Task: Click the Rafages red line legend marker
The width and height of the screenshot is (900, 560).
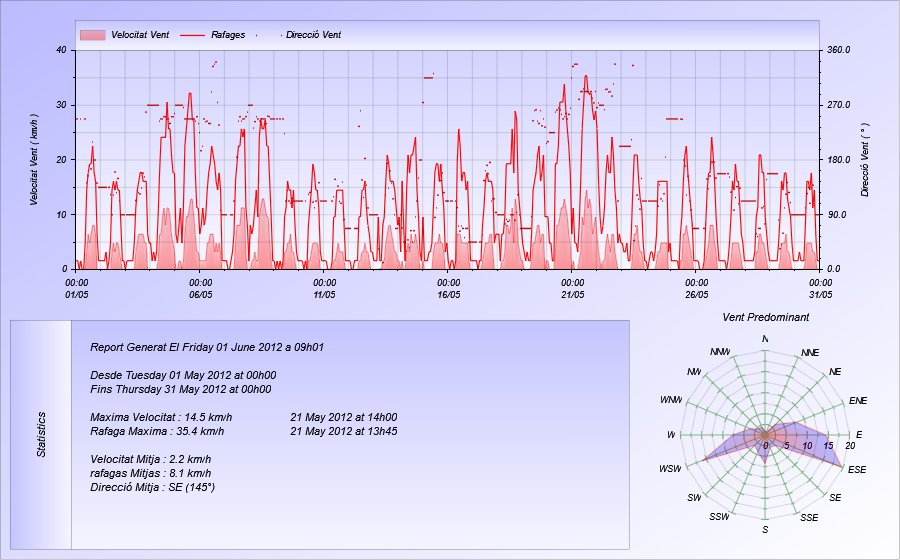Action: tap(192, 35)
